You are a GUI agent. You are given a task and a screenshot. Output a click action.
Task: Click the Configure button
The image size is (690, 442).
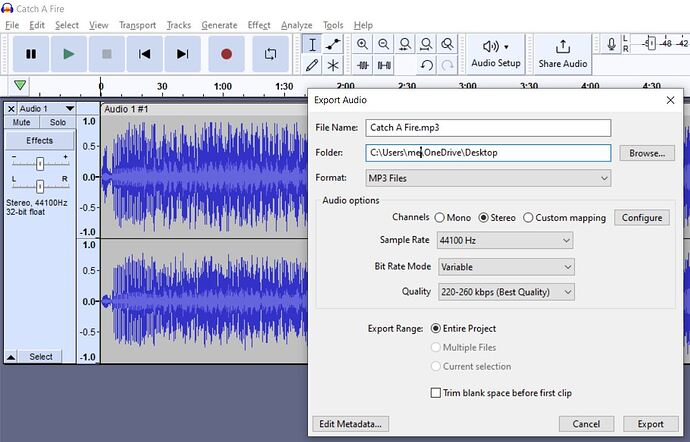[x=642, y=218]
